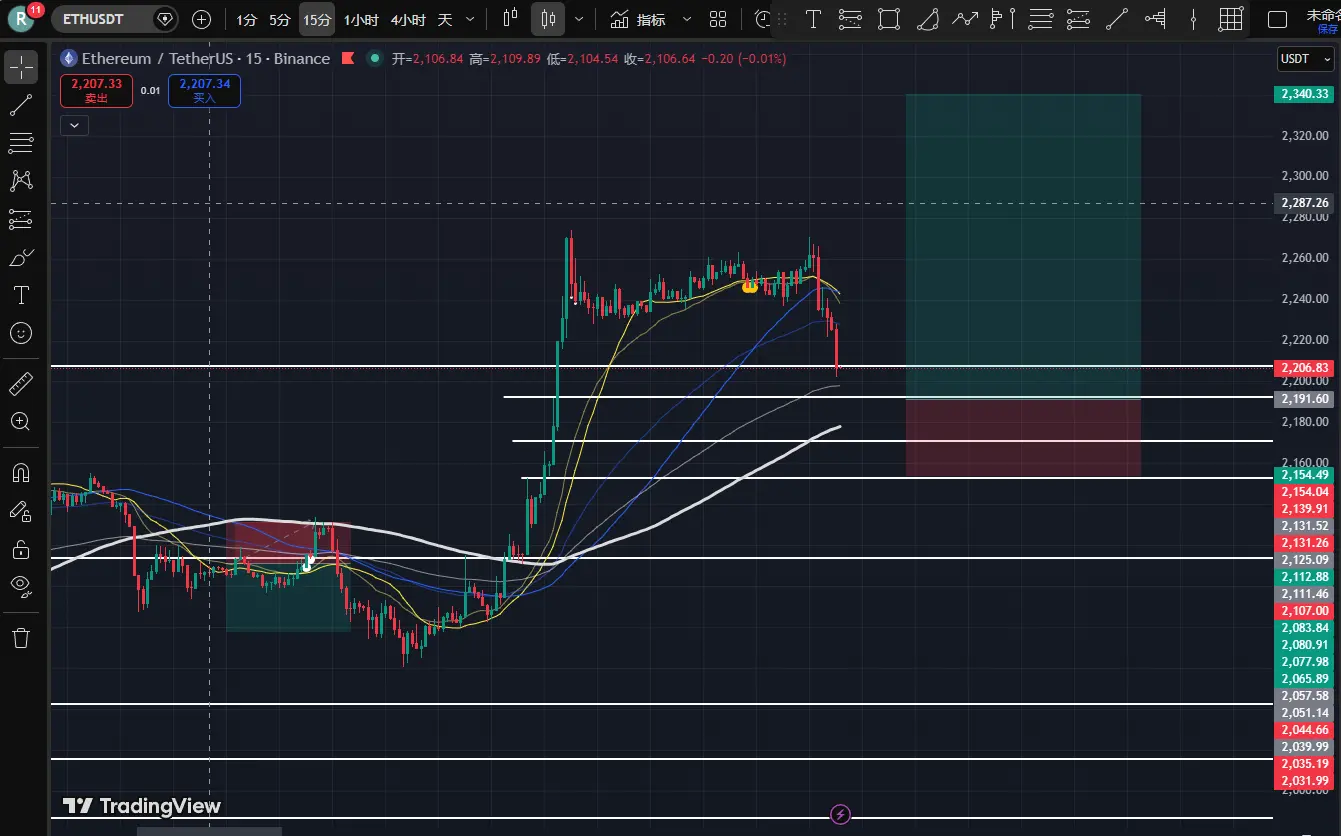
Task: Delete all drawings with trash icon
Action: tap(21, 637)
